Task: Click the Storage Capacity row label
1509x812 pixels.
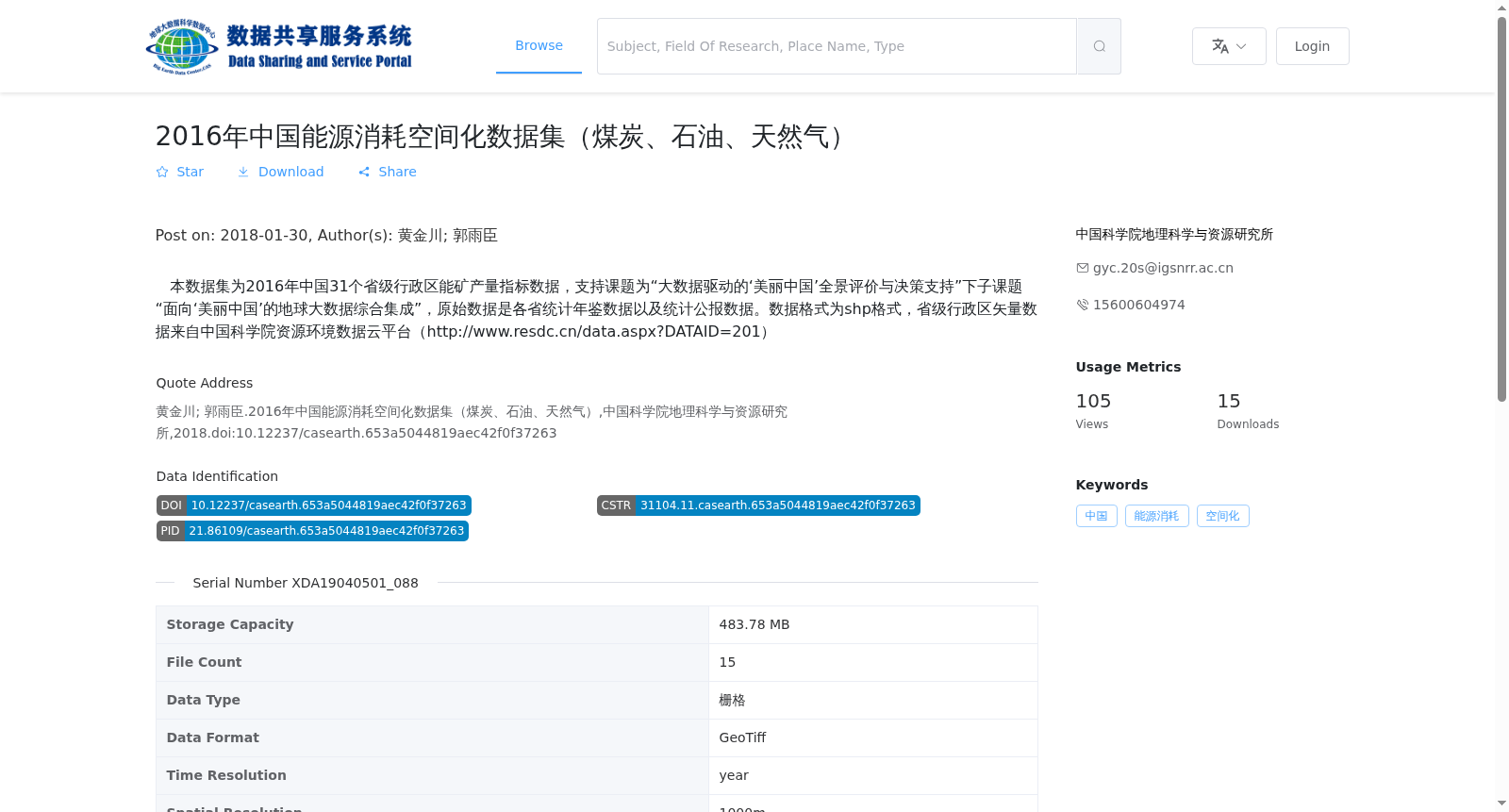Action: pos(230,624)
